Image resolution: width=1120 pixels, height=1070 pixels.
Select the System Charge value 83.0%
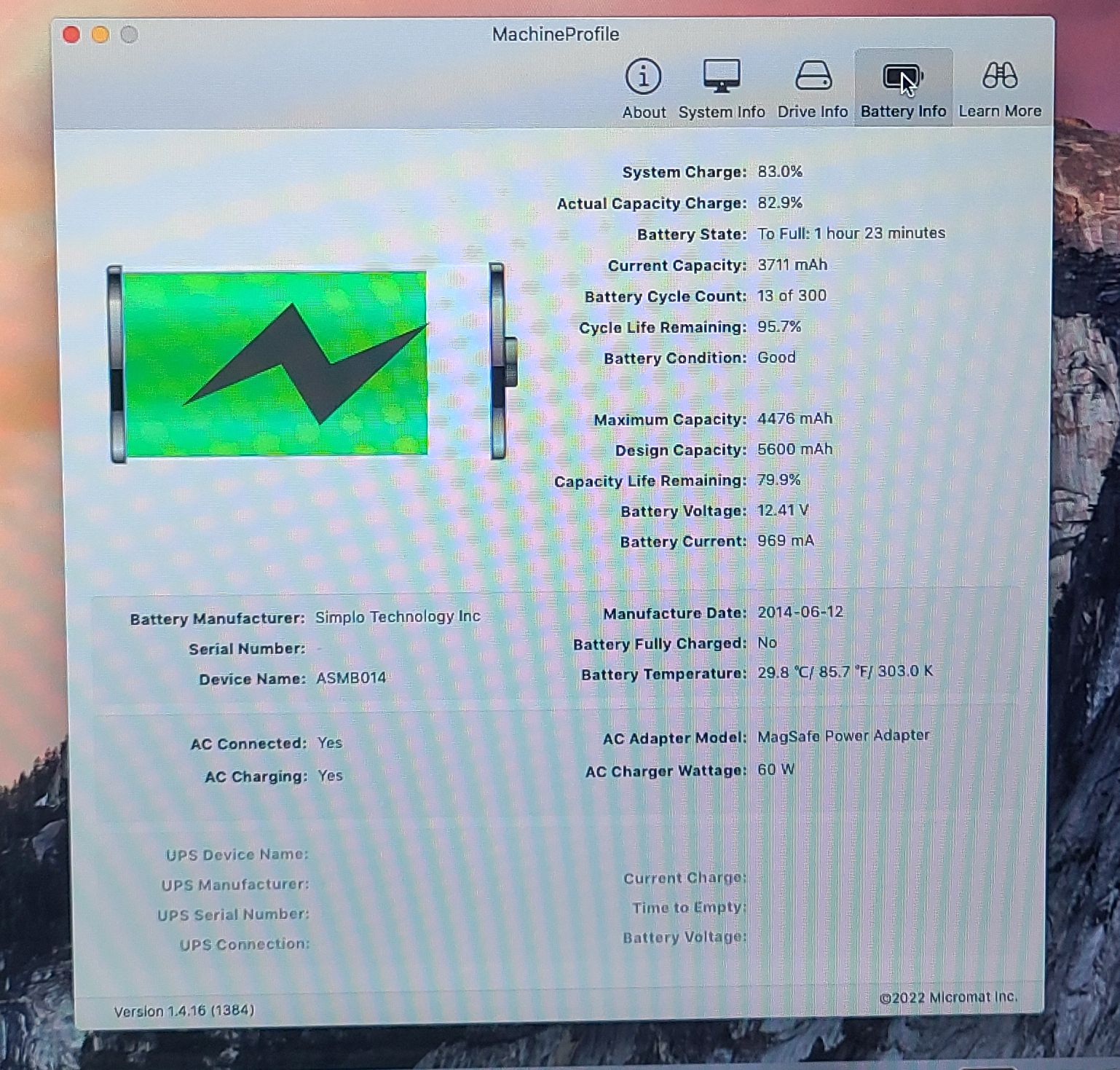point(779,172)
